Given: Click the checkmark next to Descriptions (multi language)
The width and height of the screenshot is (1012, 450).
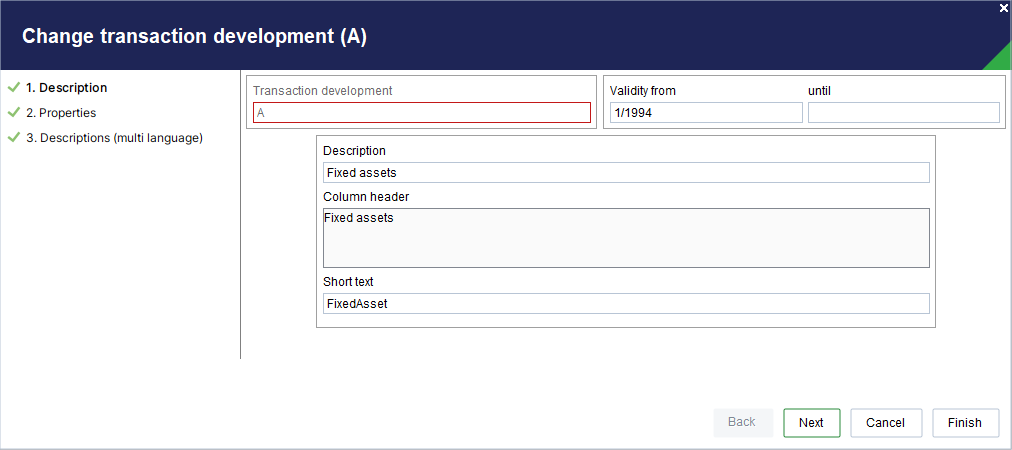Looking at the screenshot, I should (x=14, y=138).
